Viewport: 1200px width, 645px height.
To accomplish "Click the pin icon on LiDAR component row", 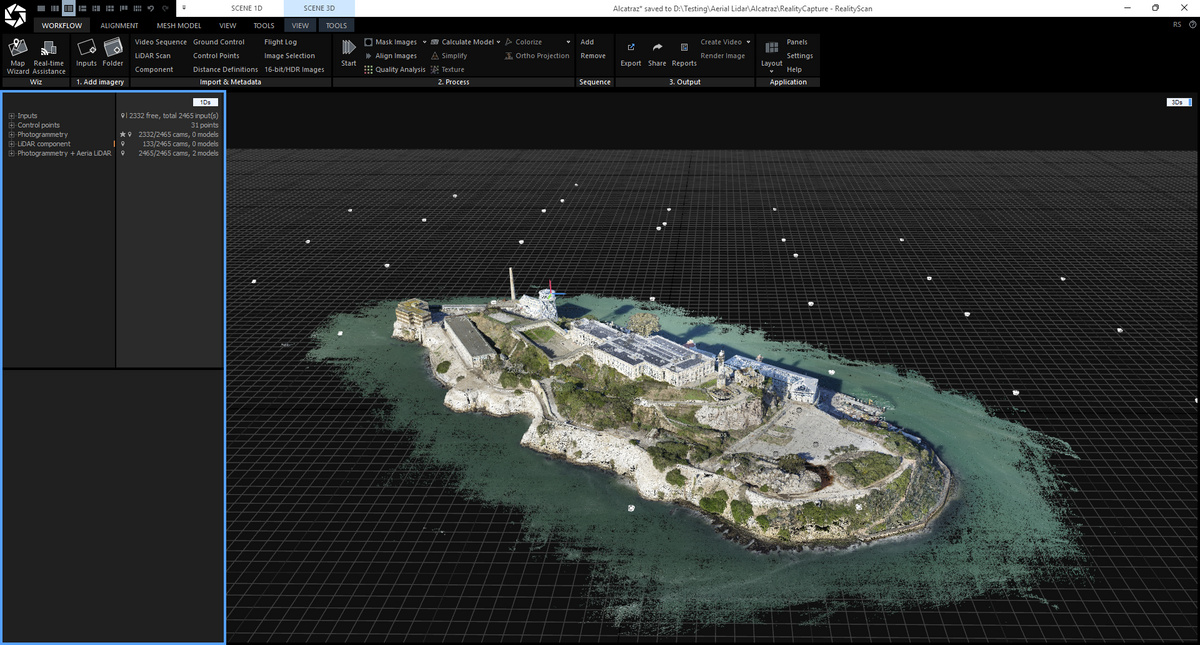I will (122, 144).
